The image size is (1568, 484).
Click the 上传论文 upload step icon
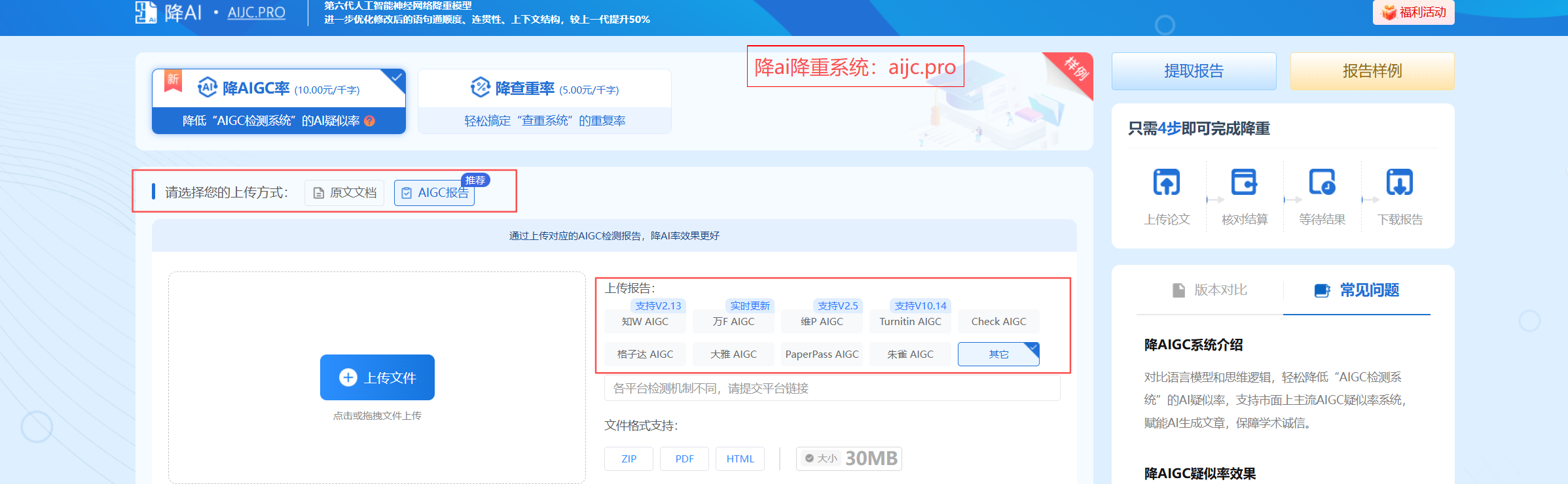click(x=1166, y=182)
